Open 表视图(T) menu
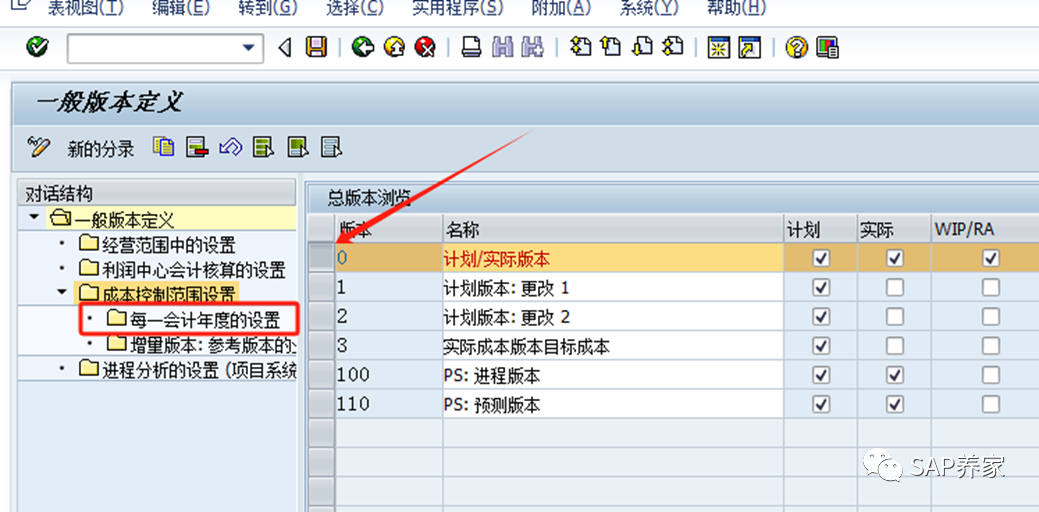The image size is (1039, 512). pyautogui.click(x=85, y=8)
